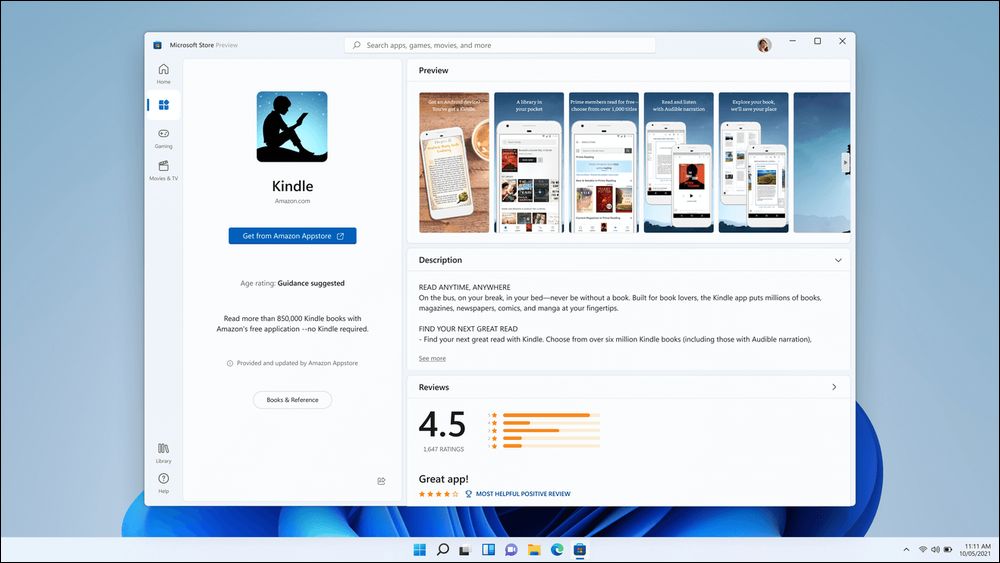Image resolution: width=1000 pixels, height=563 pixels.
Task: Click the volume icon in system tray
Action: point(935,550)
